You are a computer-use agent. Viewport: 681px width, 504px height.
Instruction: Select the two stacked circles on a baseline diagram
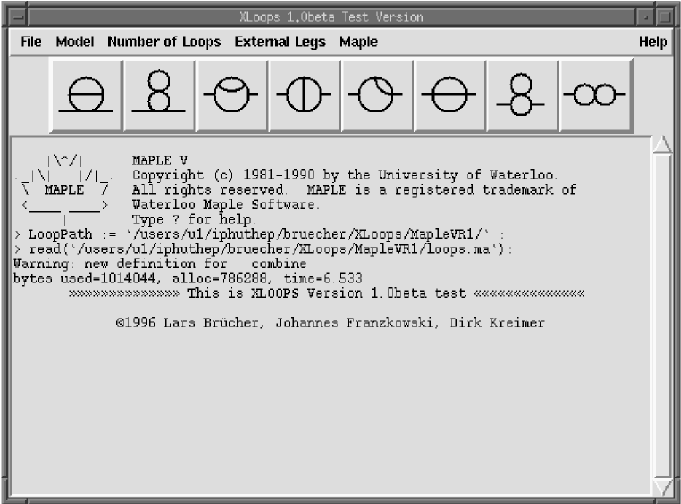click(158, 95)
